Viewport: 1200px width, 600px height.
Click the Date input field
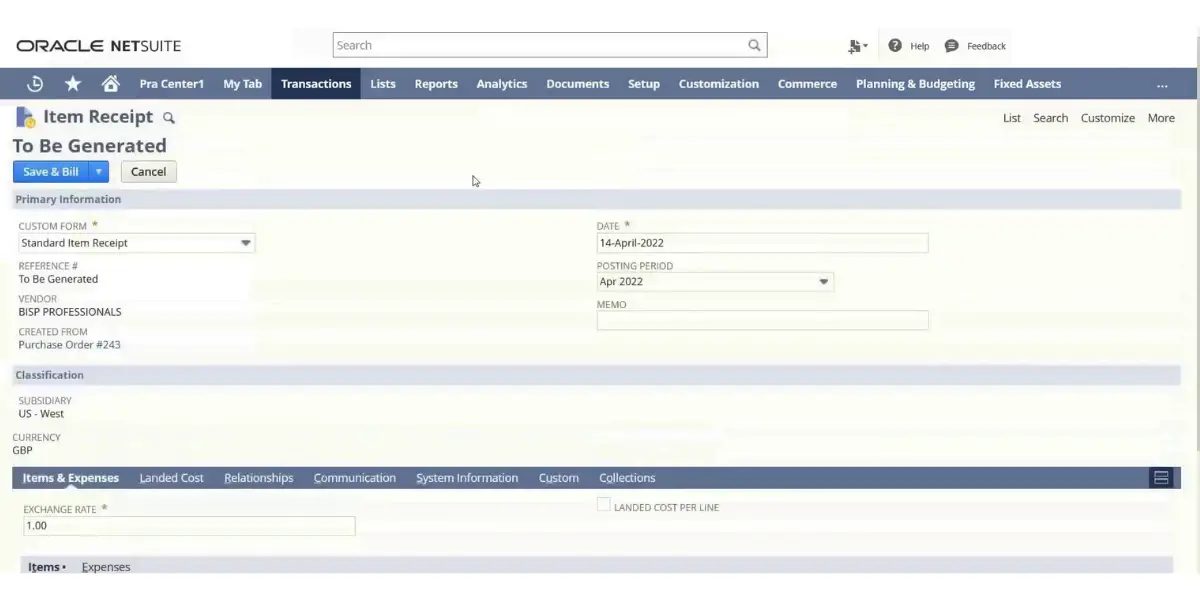tap(762, 243)
